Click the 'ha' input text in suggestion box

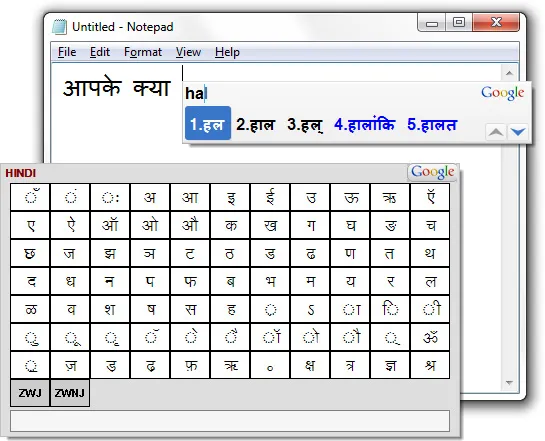[x=195, y=93]
